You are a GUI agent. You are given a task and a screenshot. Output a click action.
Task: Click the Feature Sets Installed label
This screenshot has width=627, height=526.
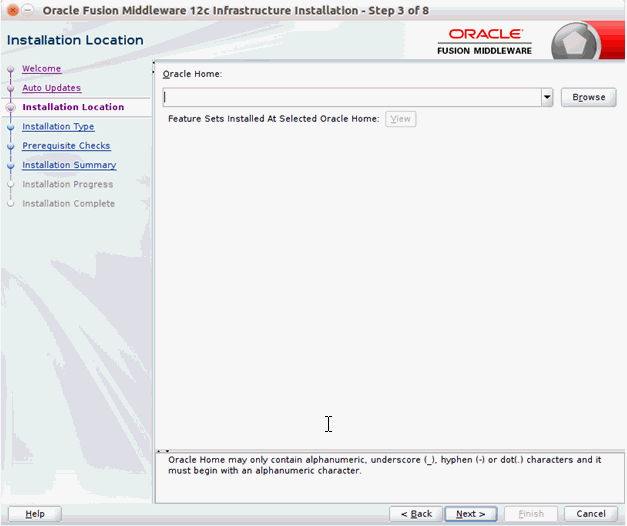(x=274, y=119)
